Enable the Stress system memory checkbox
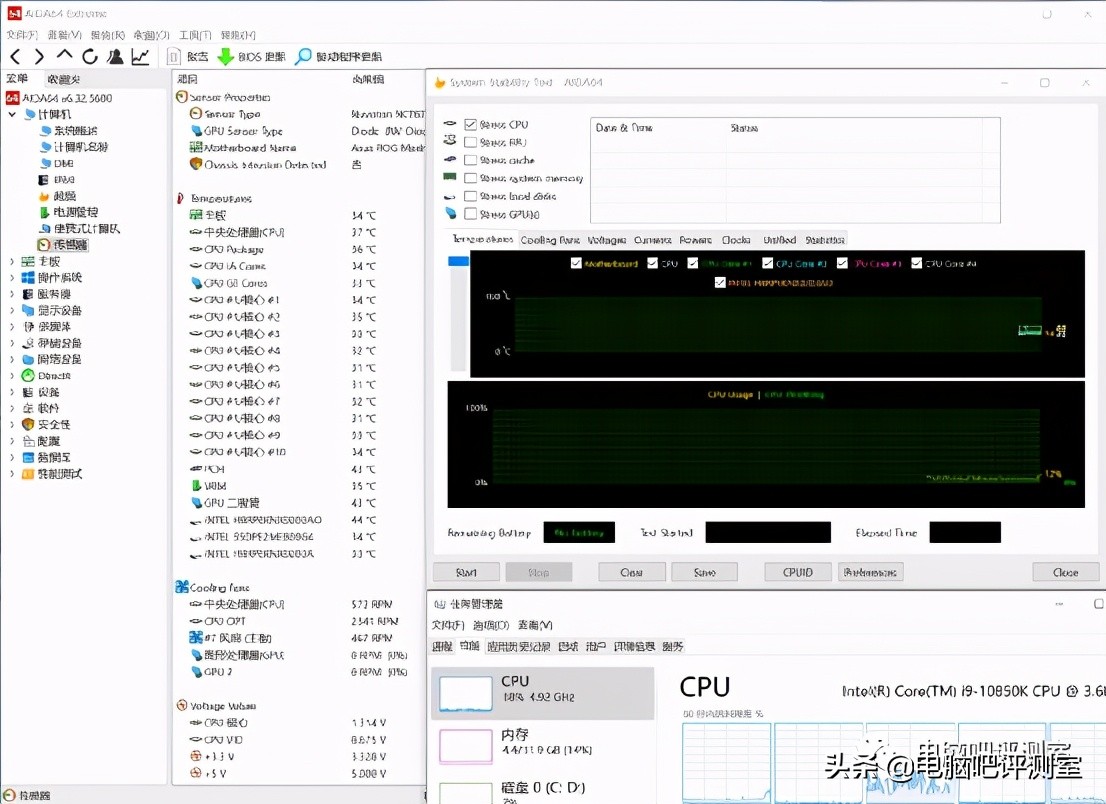The height and width of the screenshot is (804, 1106). click(471, 178)
